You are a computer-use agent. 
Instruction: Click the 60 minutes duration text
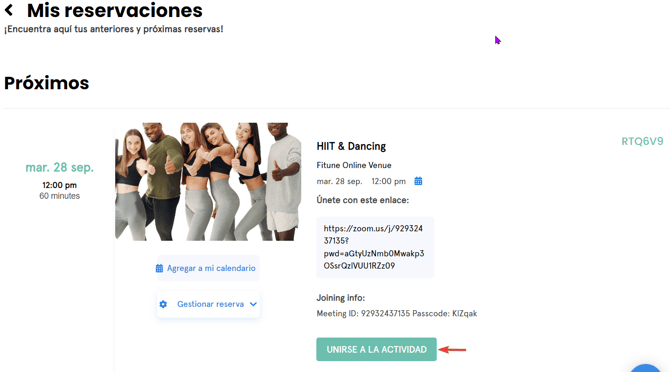pos(59,196)
